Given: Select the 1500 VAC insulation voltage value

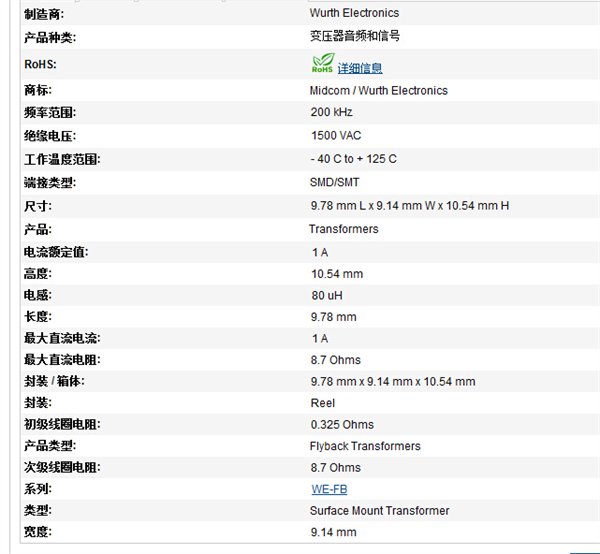Looking at the screenshot, I should coord(336,135).
